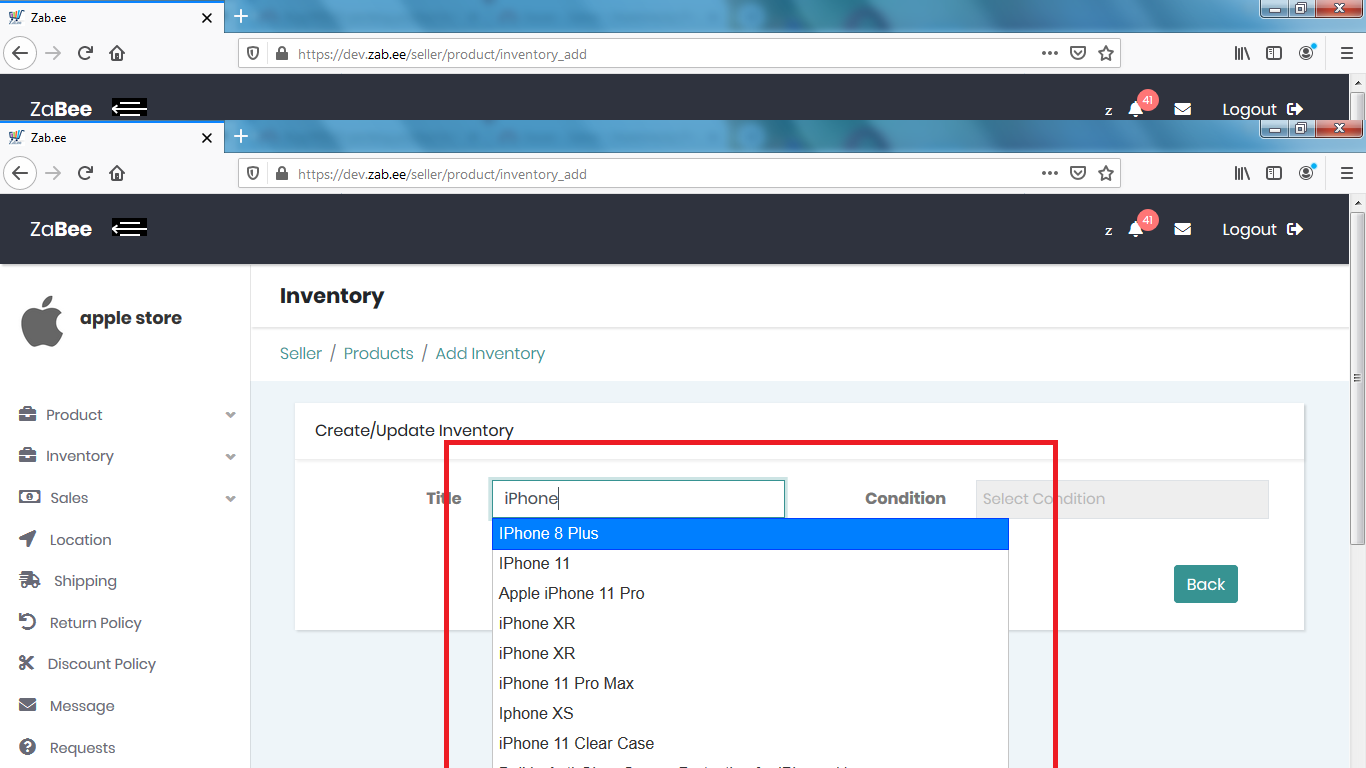Open Library icon in background window toolbar

(1242, 53)
